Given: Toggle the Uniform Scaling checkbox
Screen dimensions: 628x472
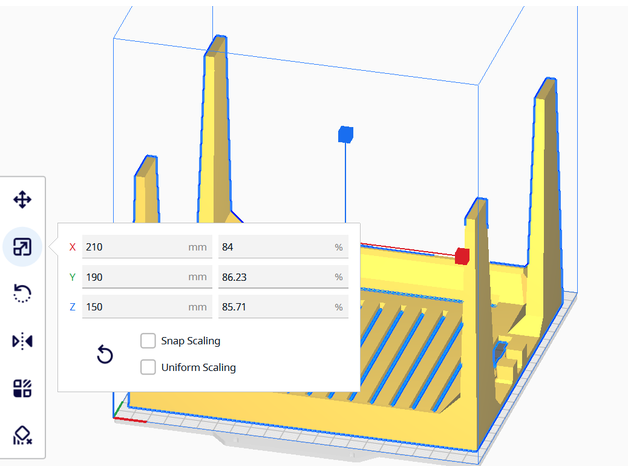Looking at the screenshot, I should [x=148, y=367].
